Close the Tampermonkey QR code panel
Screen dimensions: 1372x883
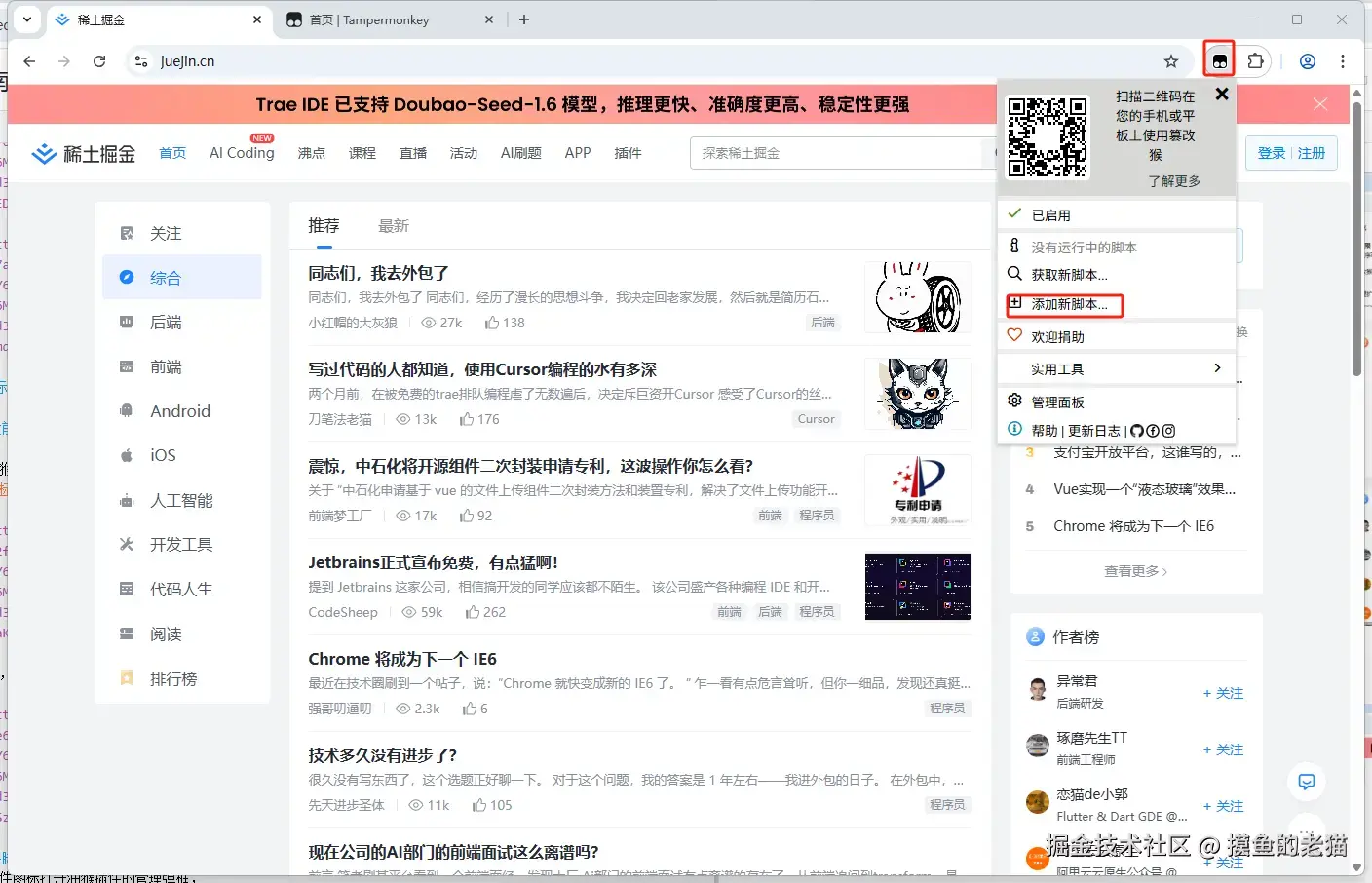point(1222,95)
